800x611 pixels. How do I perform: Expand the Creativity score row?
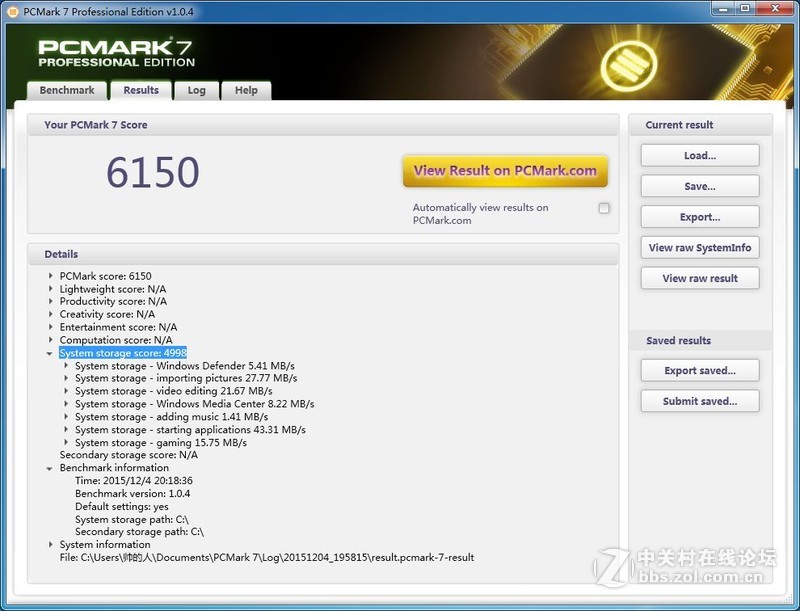tap(51, 314)
